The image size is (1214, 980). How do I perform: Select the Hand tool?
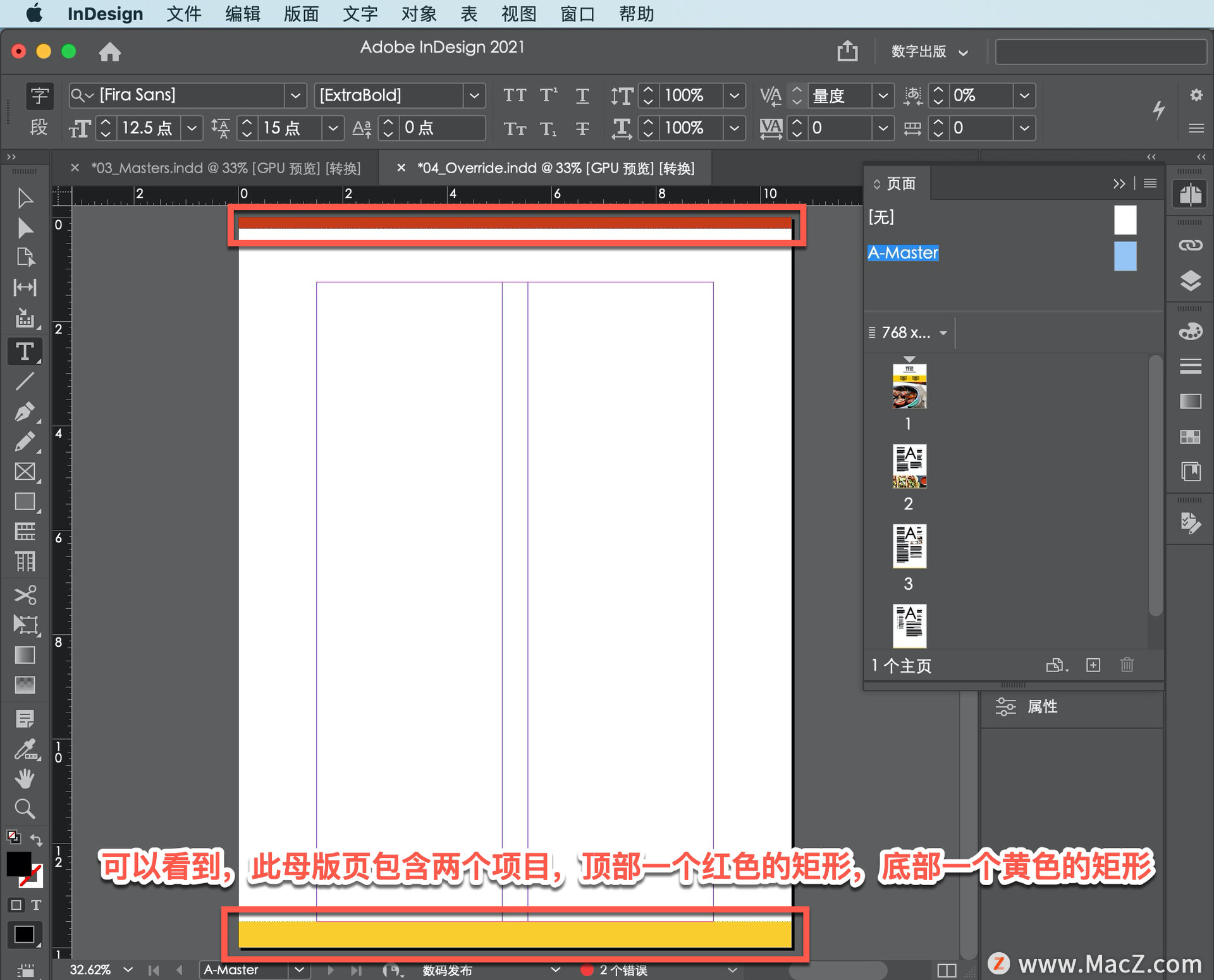click(25, 779)
